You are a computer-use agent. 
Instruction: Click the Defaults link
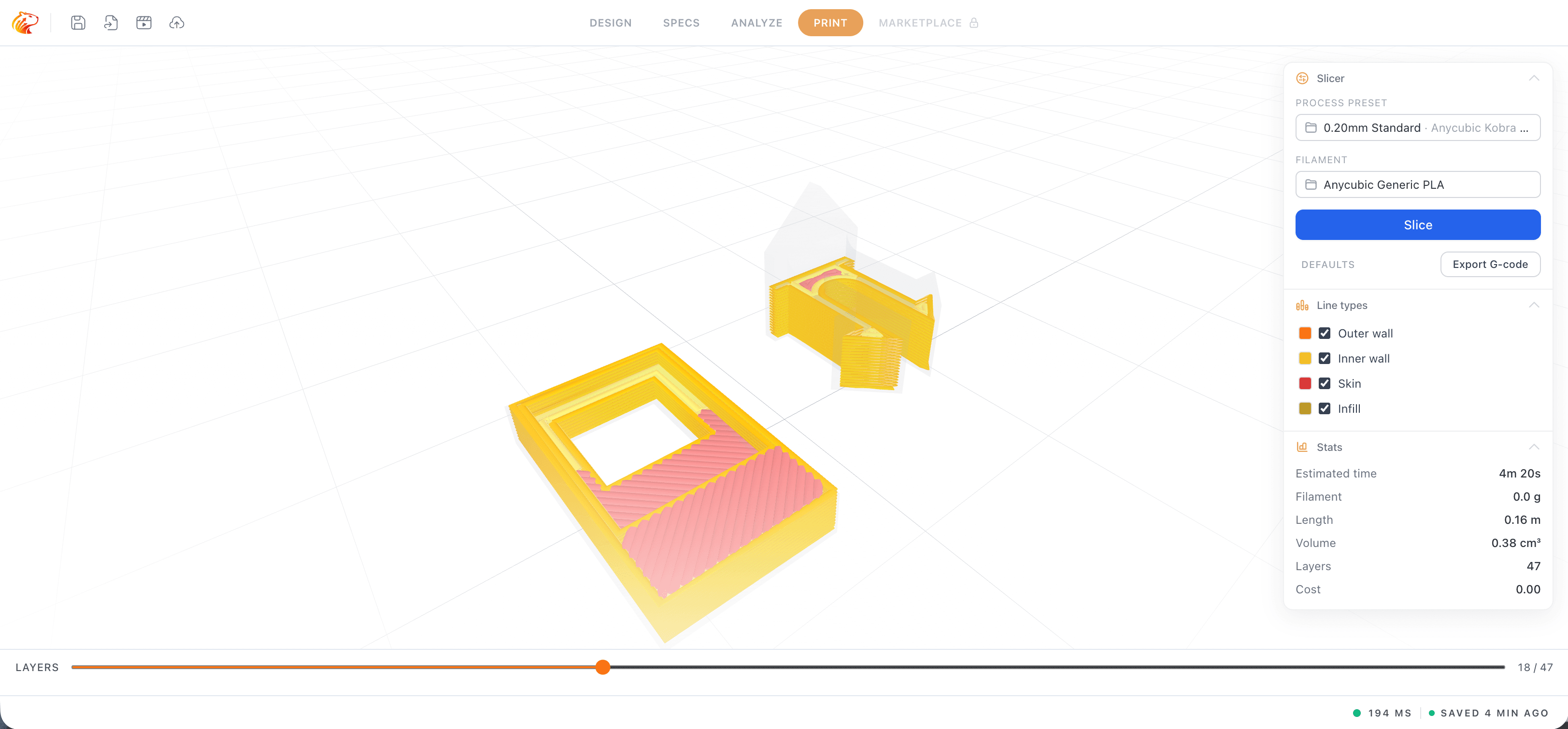pos(1327,264)
